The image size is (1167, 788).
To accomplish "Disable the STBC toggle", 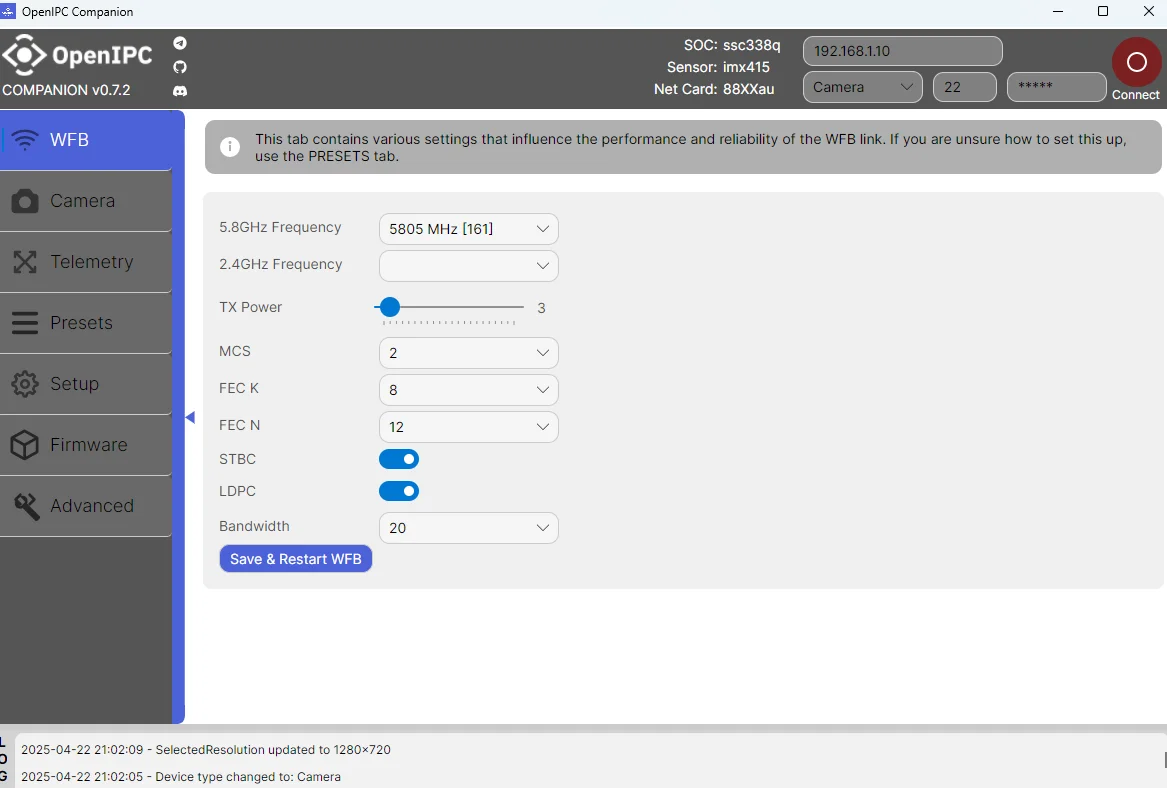I will [399, 459].
